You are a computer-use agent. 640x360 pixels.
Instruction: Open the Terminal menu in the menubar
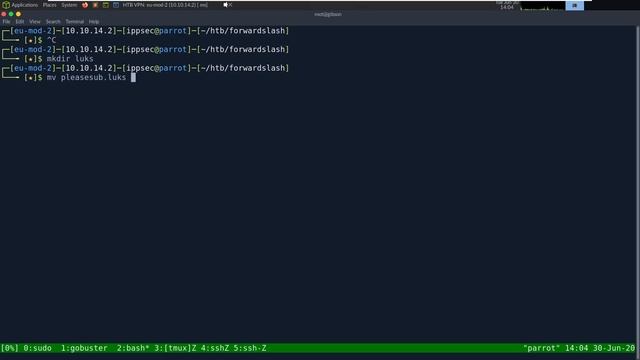(74, 22)
